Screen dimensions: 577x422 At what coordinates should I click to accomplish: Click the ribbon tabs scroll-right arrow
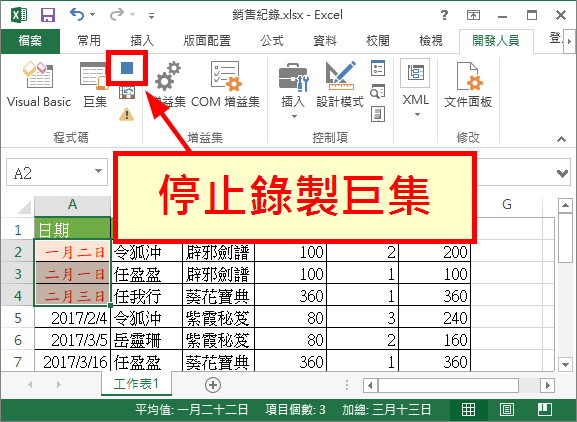[x=570, y=41]
